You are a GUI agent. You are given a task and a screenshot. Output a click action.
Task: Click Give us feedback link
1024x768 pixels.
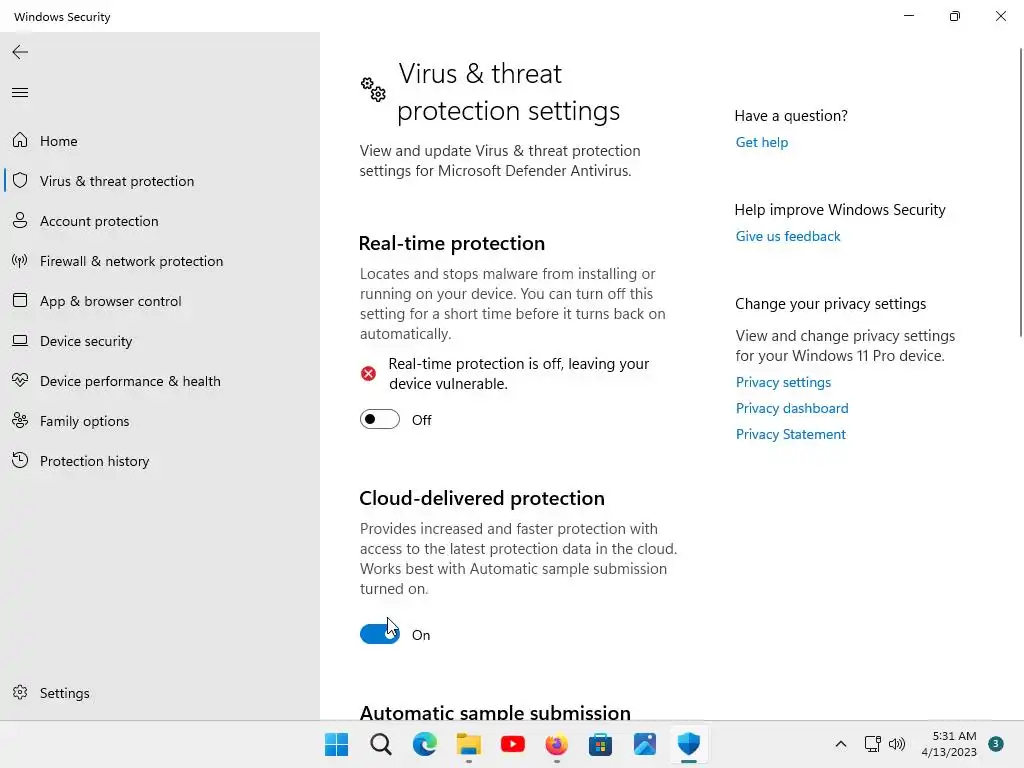click(x=788, y=236)
